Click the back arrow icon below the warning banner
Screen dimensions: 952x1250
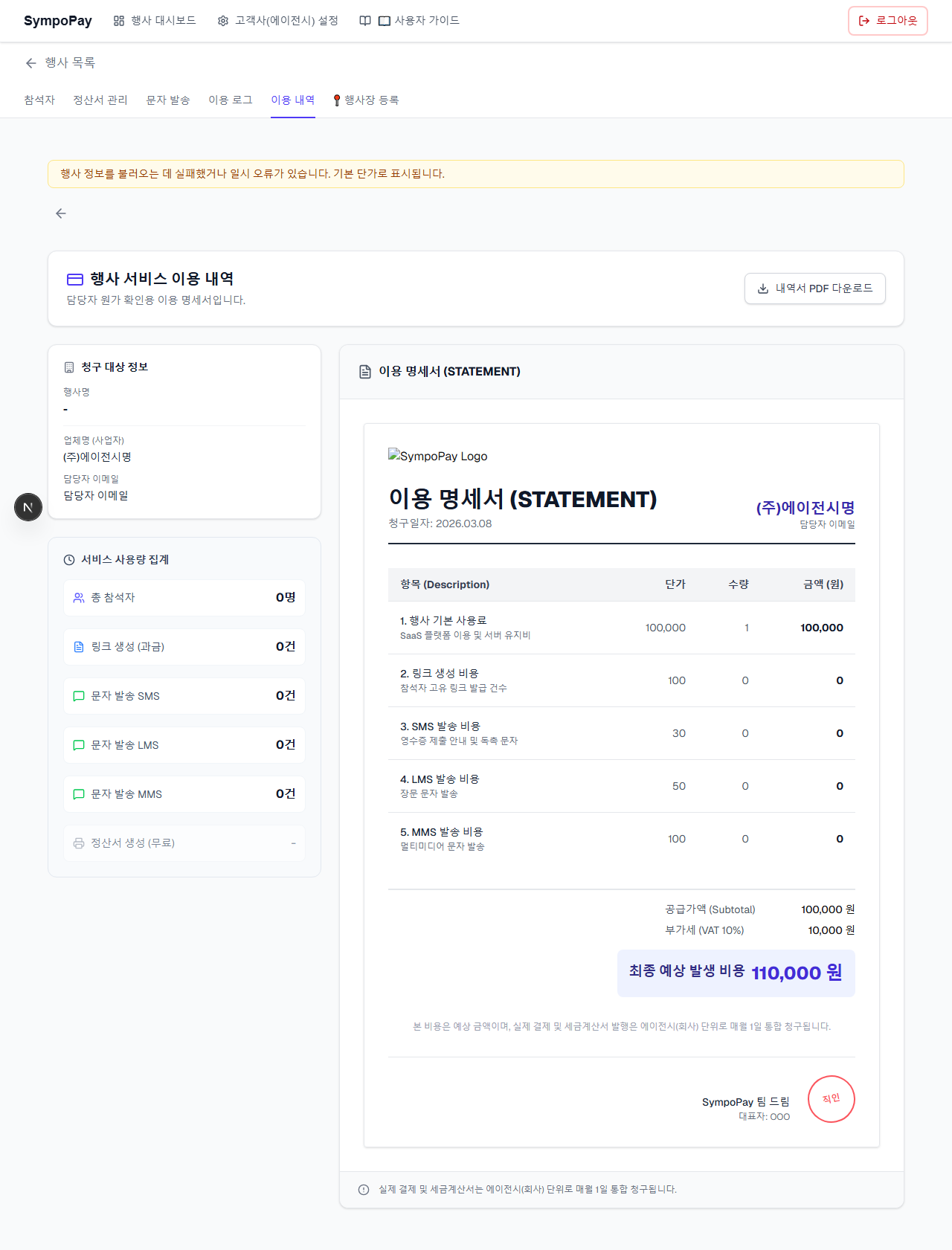tap(61, 213)
